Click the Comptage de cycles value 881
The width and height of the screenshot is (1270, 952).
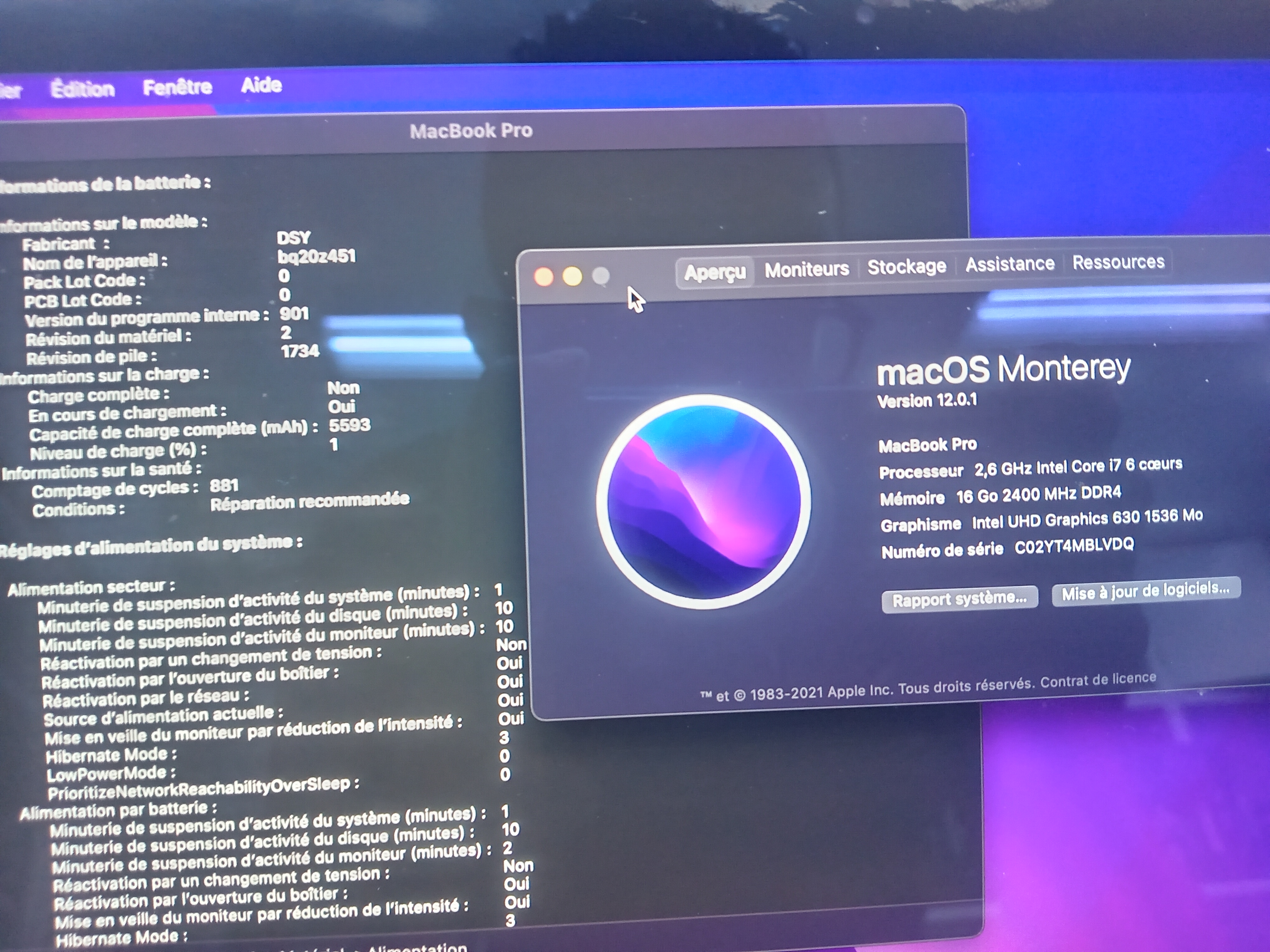(224, 485)
